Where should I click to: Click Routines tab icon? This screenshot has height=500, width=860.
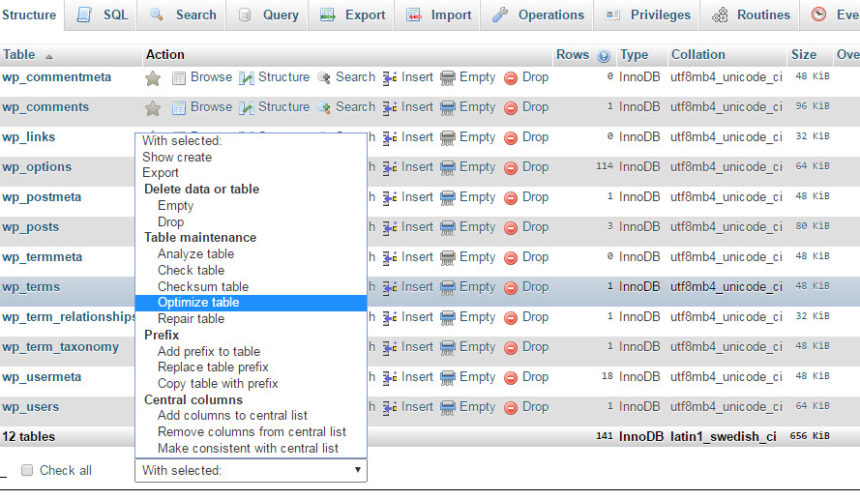coord(720,15)
